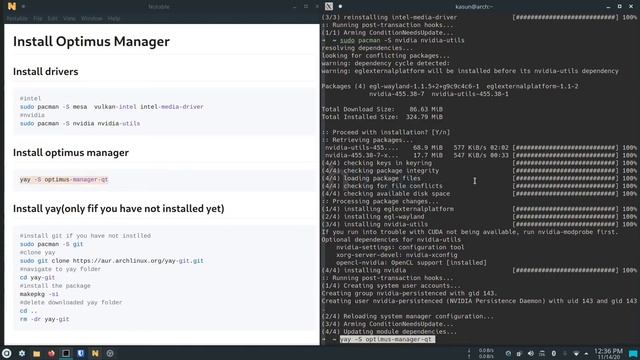The image size is (640, 360).
Task: Click the 'sudo pacman -S nvidia nvidia-utils' note line
Action: 80,123
